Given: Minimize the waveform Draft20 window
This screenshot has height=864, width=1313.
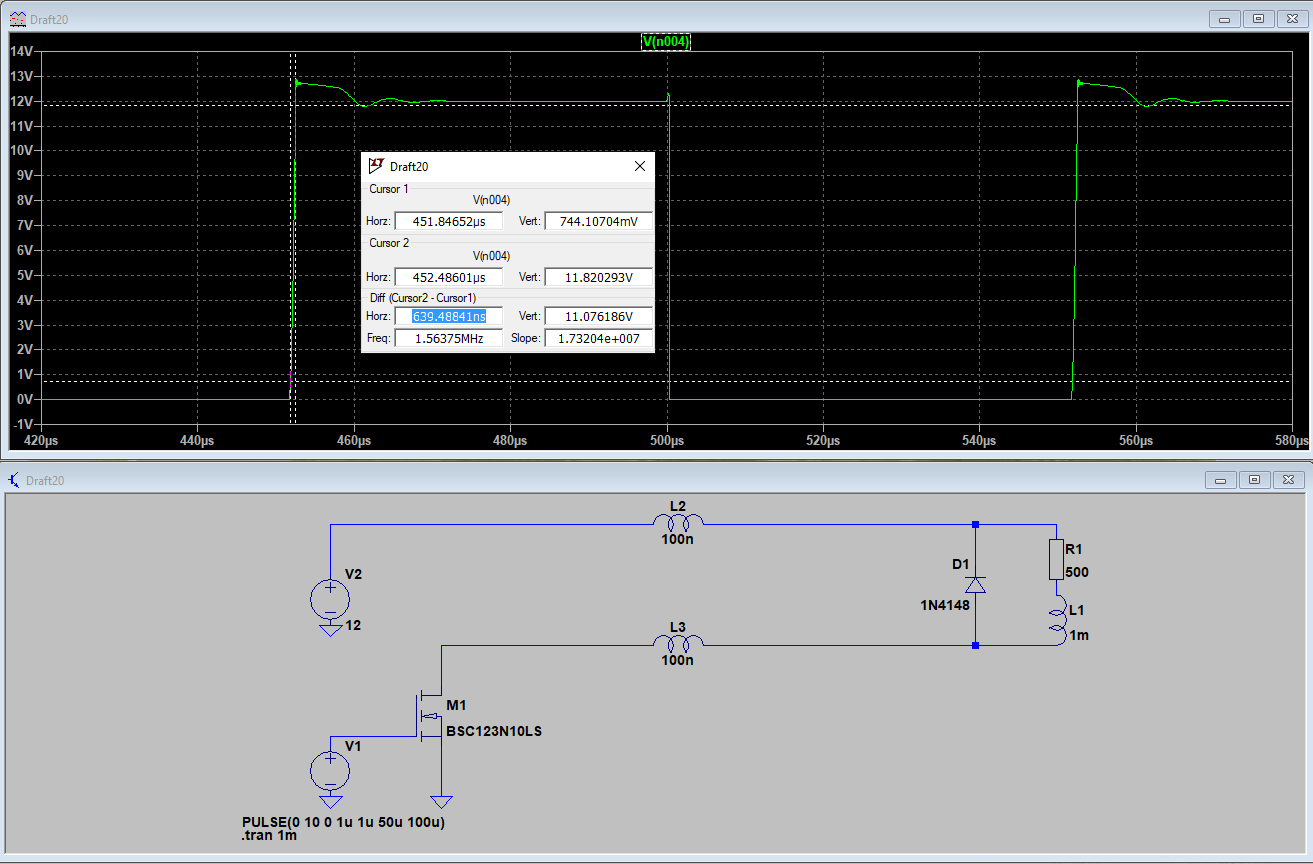Looking at the screenshot, I should click(1224, 19).
